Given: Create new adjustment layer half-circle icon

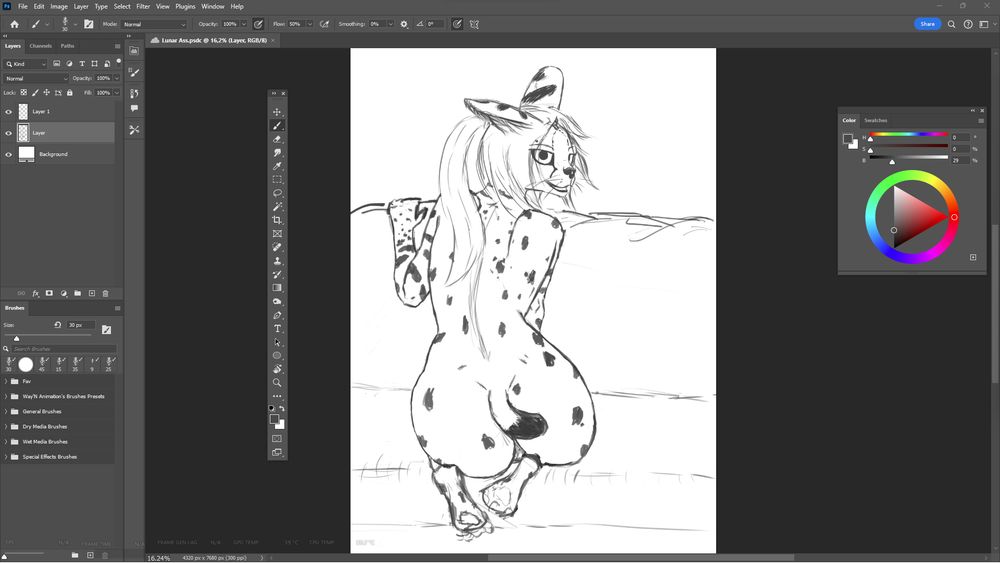Looking at the screenshot, I should (x=63, y=293).
